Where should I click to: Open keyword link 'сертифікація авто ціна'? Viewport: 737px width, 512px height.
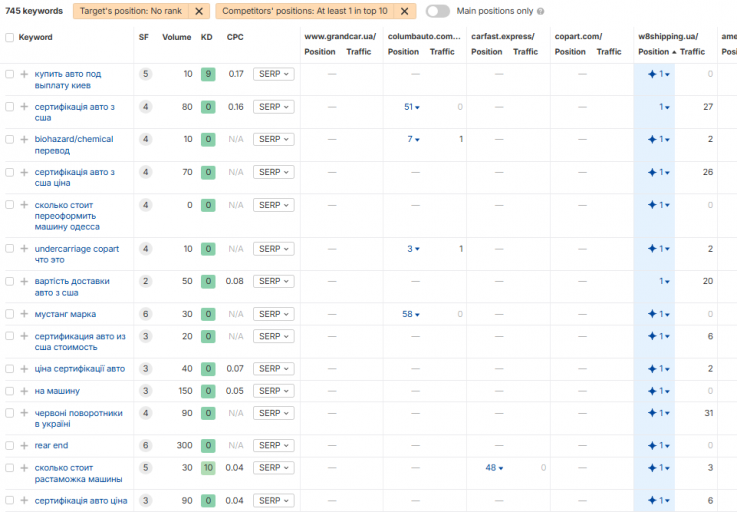81,501
